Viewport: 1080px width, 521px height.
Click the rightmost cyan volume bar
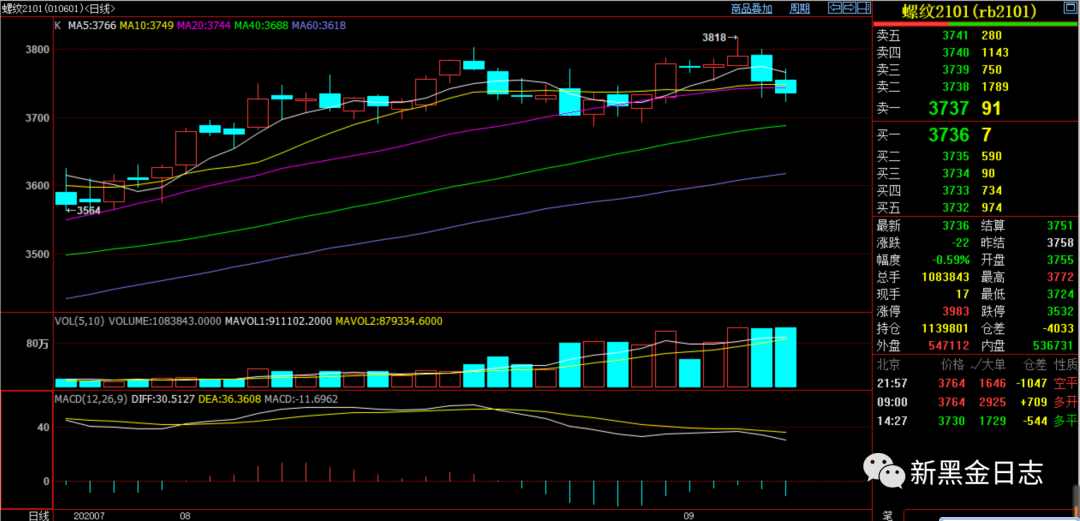(786, 357)
